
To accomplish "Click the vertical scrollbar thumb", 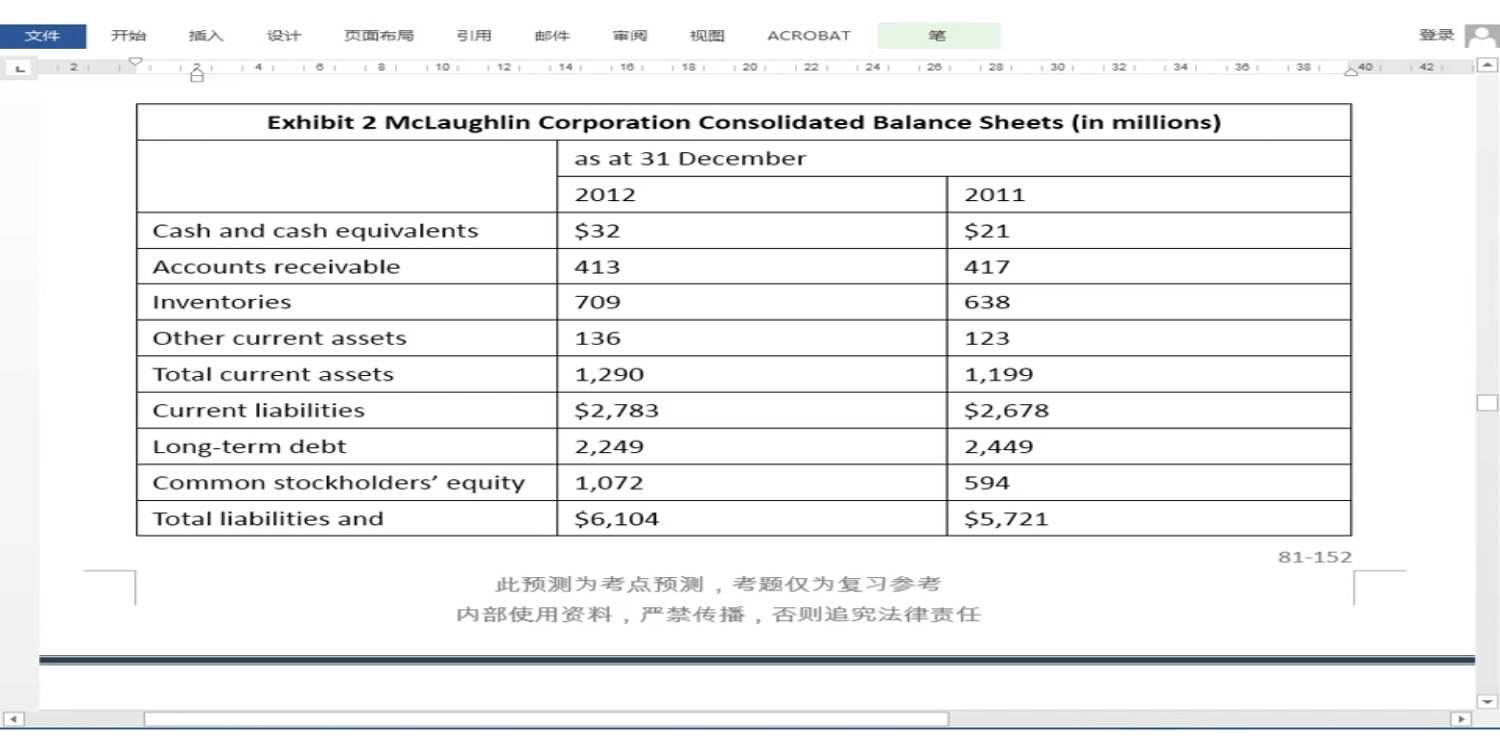I will pos(1487,403).
